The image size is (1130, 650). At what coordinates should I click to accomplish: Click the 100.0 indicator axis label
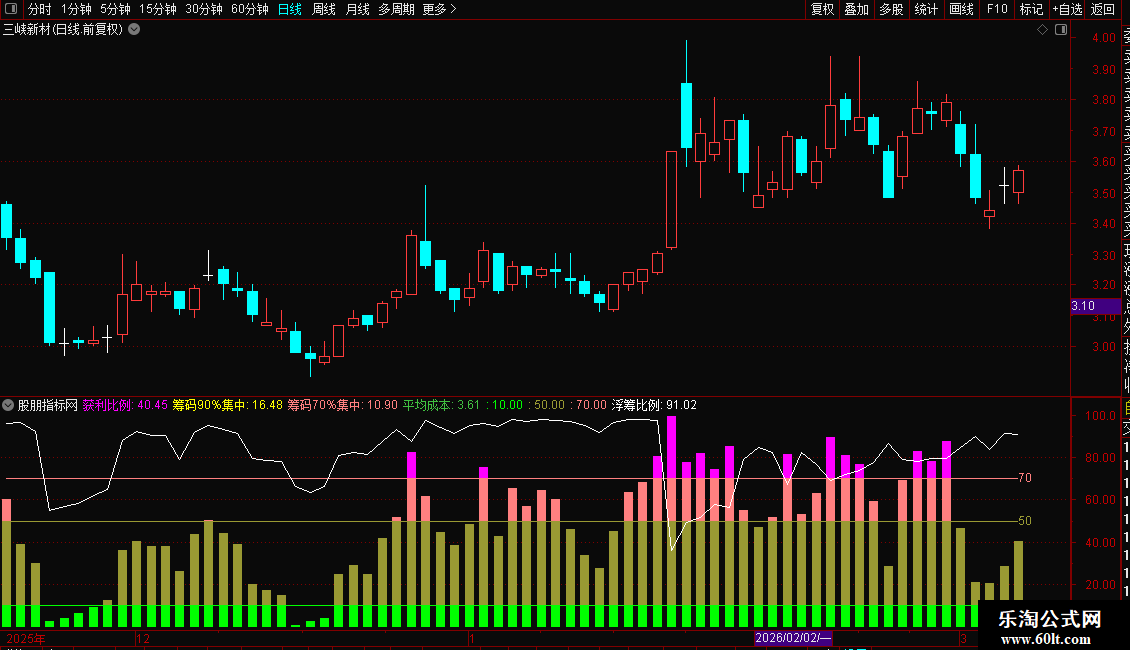pyautogui.click(x=1100, y=416)
